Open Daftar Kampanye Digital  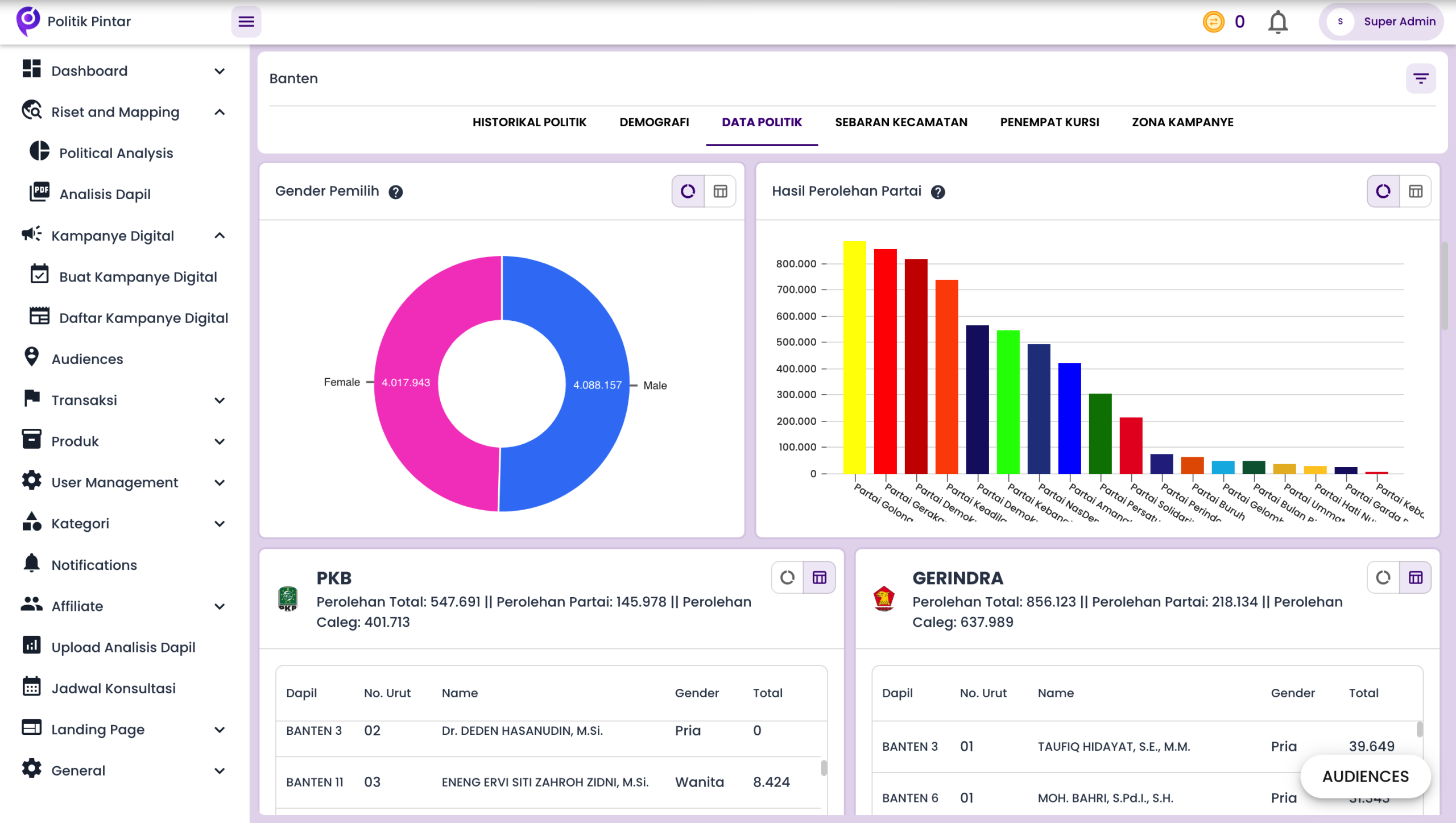[143, 318]
